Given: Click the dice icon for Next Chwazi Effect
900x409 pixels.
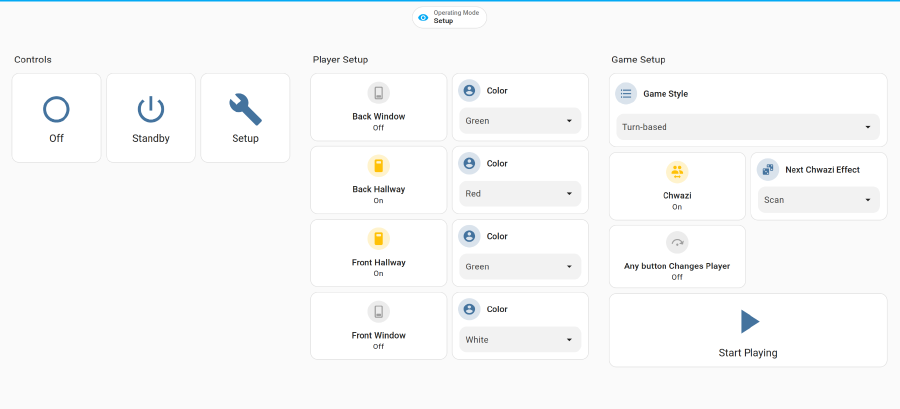Looking at the screenshot, I should 768,169.
